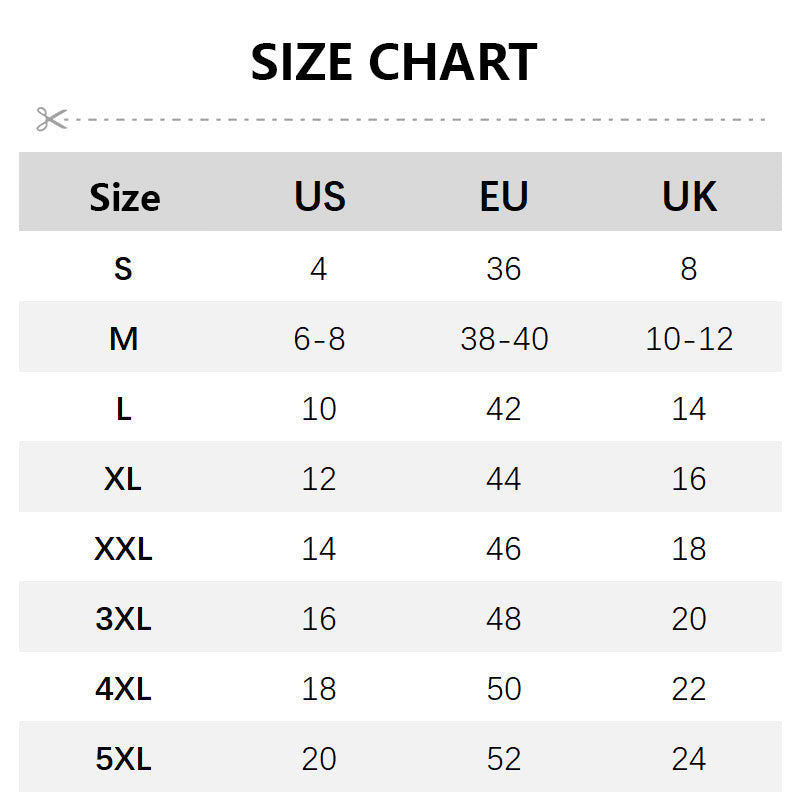The width and height of the screenshot is (800, 800).
Task: Click the UK value 24
Action: point(689,759)
